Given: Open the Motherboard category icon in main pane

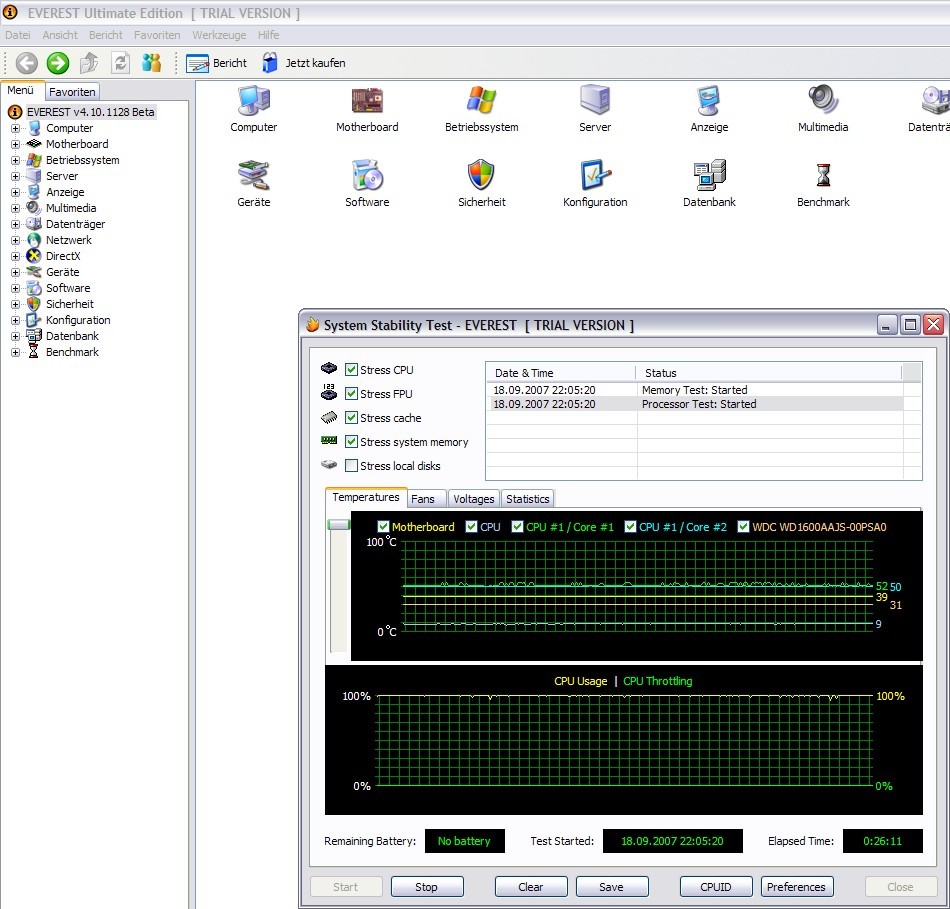Looking at the screenshot, I should [x=367, y=100].
